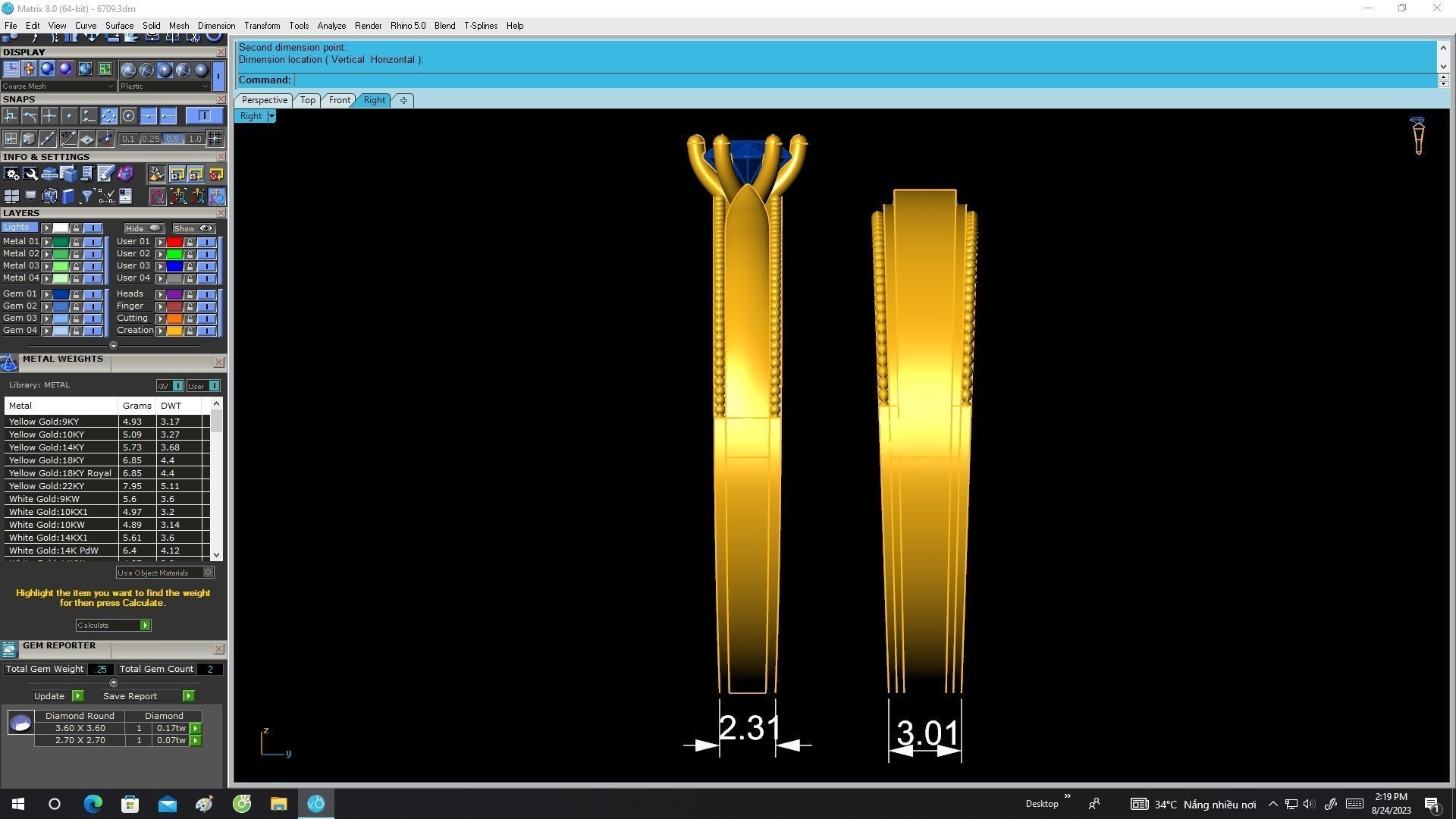Image resolution: width=1456 pixels, height=819 pixels.
Task: Switch to the Perspective viewport tab
Action: 264,100
